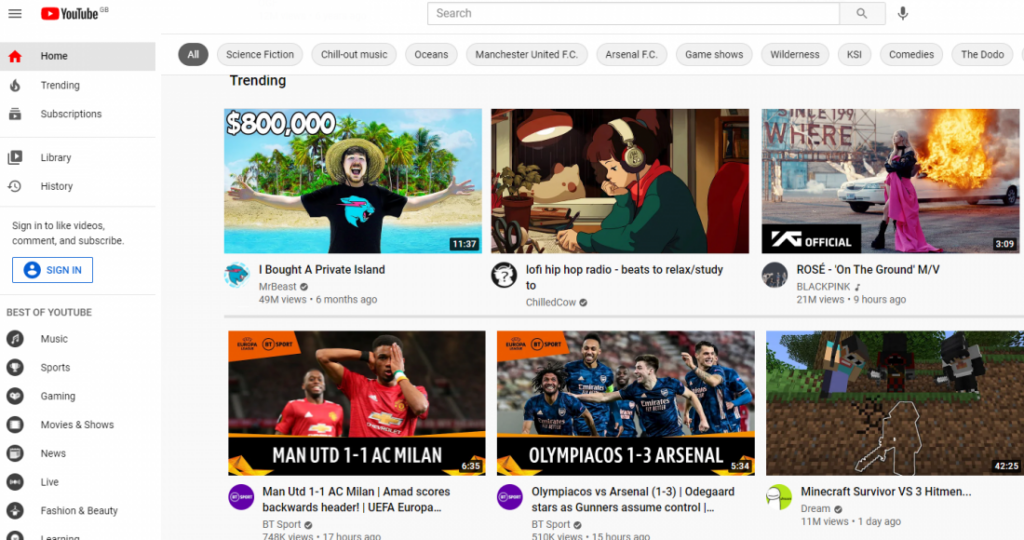Open Minecraft Survivor VS 3 Hitmen title
The height and width of the screenshot is (540, 1024).
[886, 492]
